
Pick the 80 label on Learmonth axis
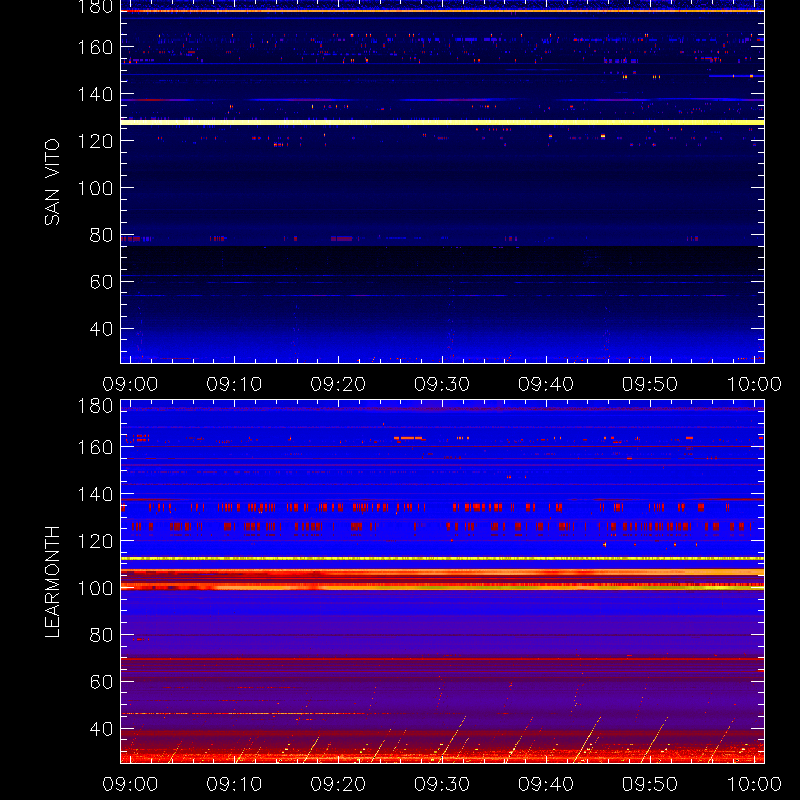(101, 635)
